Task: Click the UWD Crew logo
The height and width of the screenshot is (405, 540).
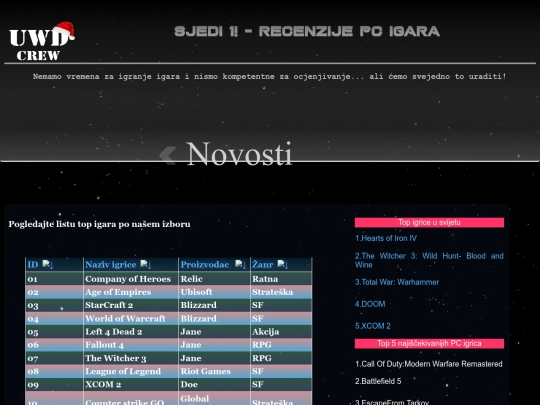Action: pyautogui.click(x=42, y=41)
